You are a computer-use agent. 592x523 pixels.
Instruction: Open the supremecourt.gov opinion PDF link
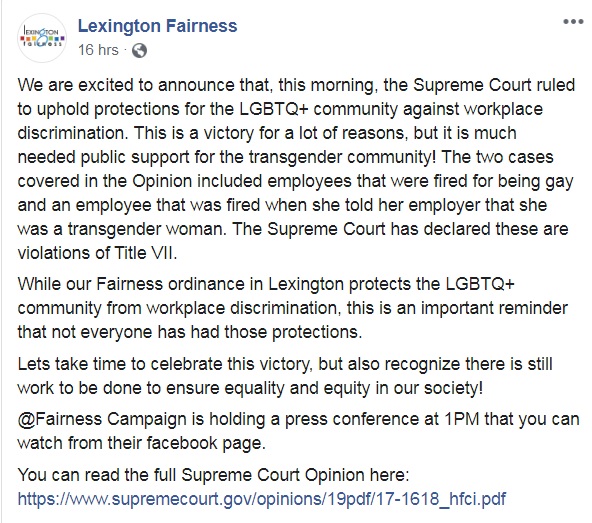[262, 498]
